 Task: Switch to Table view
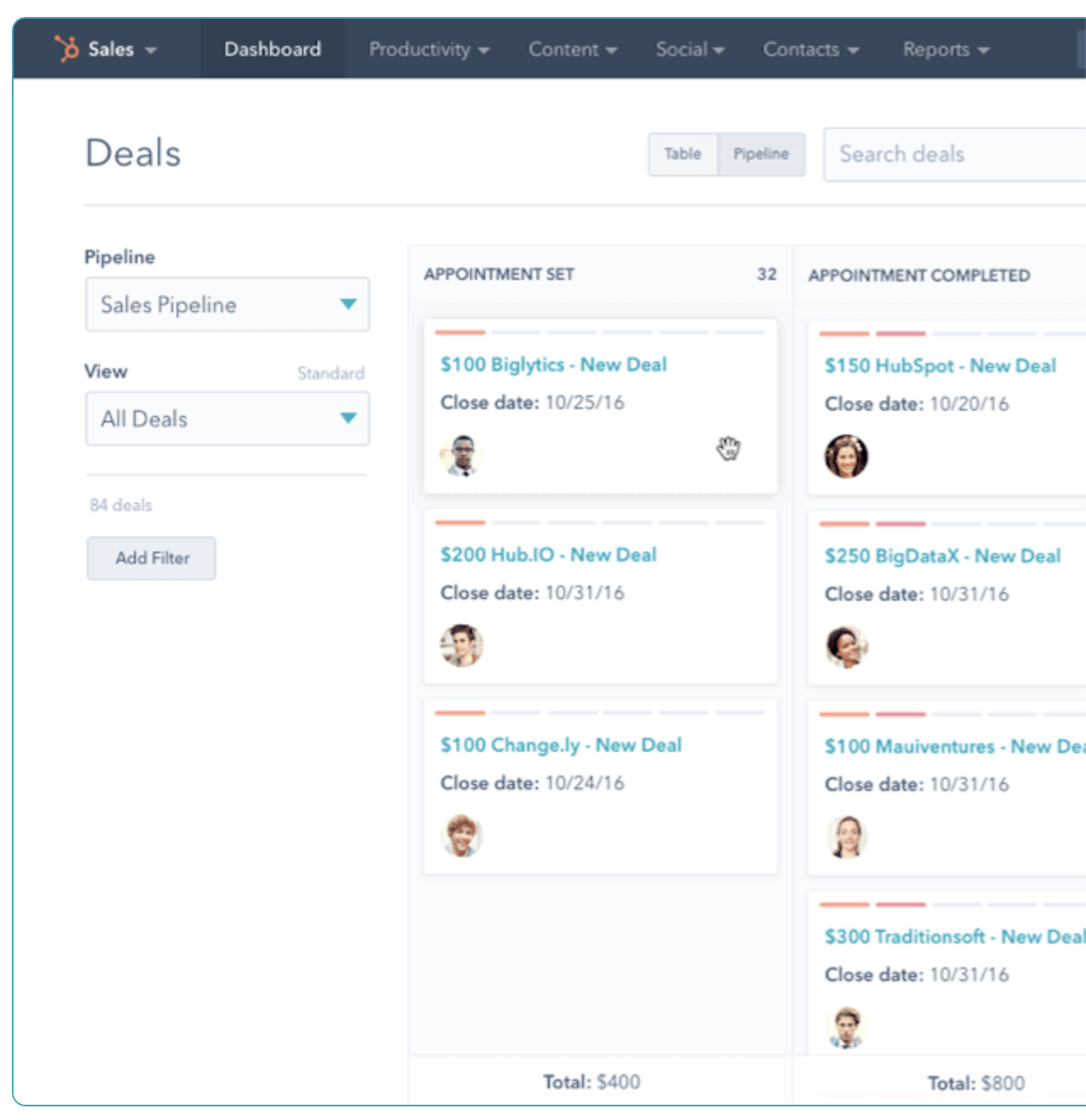click(x=683, y=154)
